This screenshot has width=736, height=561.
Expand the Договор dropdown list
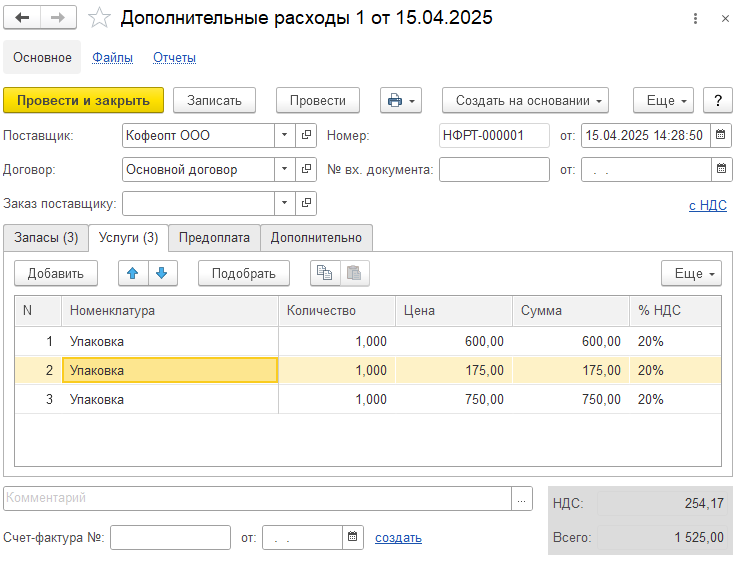(284, 169)
